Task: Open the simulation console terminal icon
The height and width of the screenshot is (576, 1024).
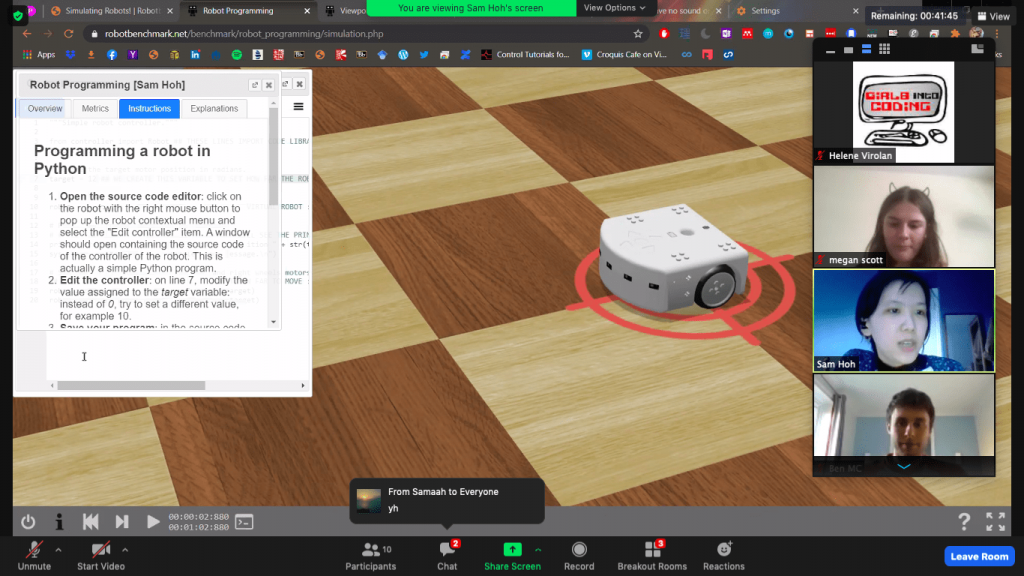Action: pyautogui.click(x=244, y=521)
